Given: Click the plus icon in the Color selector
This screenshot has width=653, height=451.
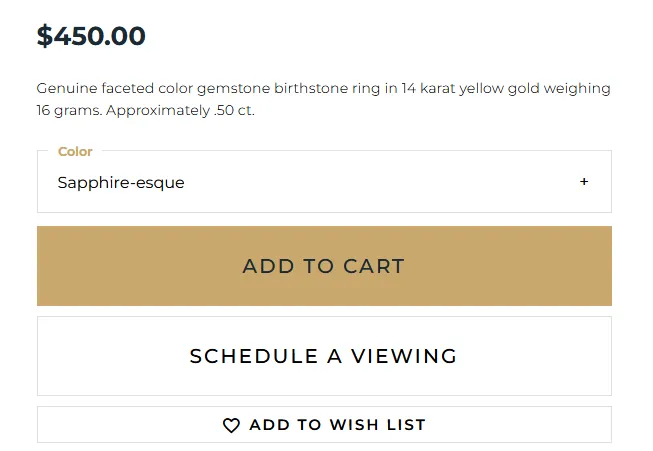Looking at the screenshot, I should pos(584,182).
